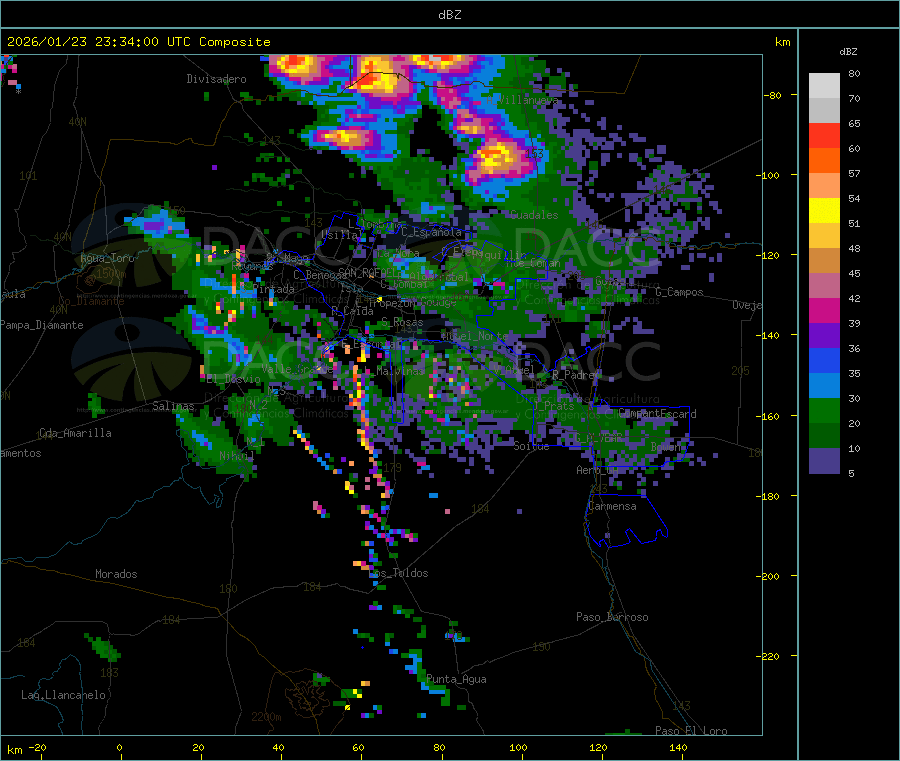This screenshot has height=761, width=900.
Task: Click the El_Desvio map label
Action: tap(234, 379)
